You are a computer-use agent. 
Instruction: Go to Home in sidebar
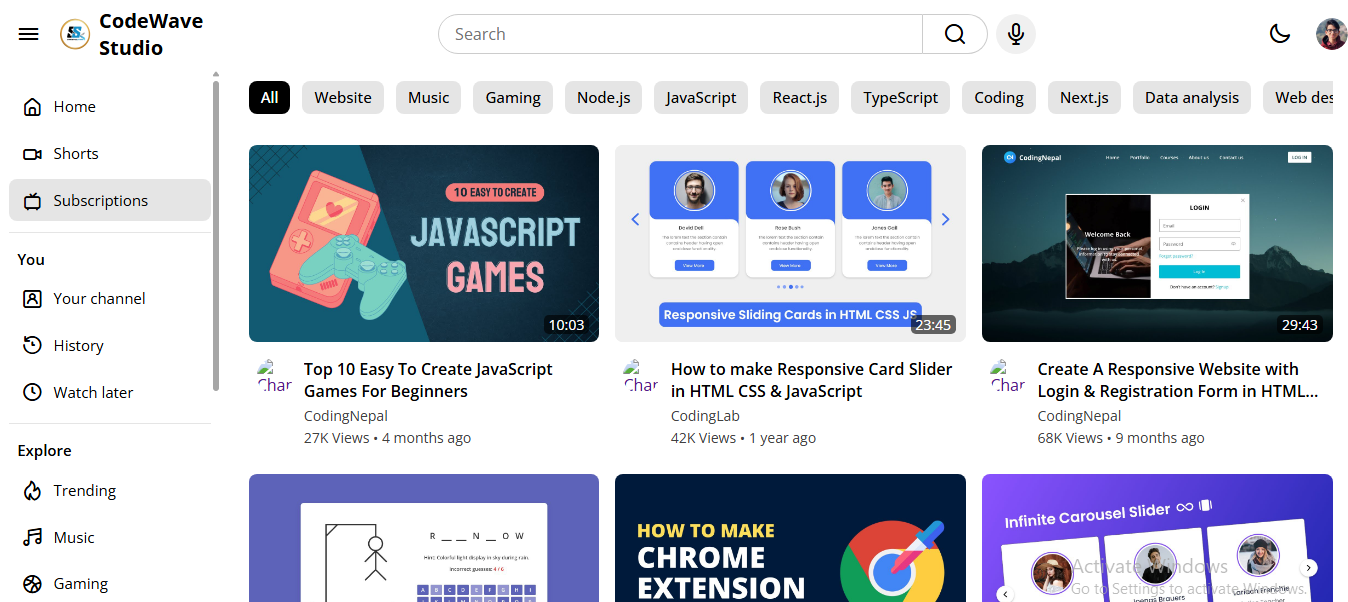tap(110, 107)
